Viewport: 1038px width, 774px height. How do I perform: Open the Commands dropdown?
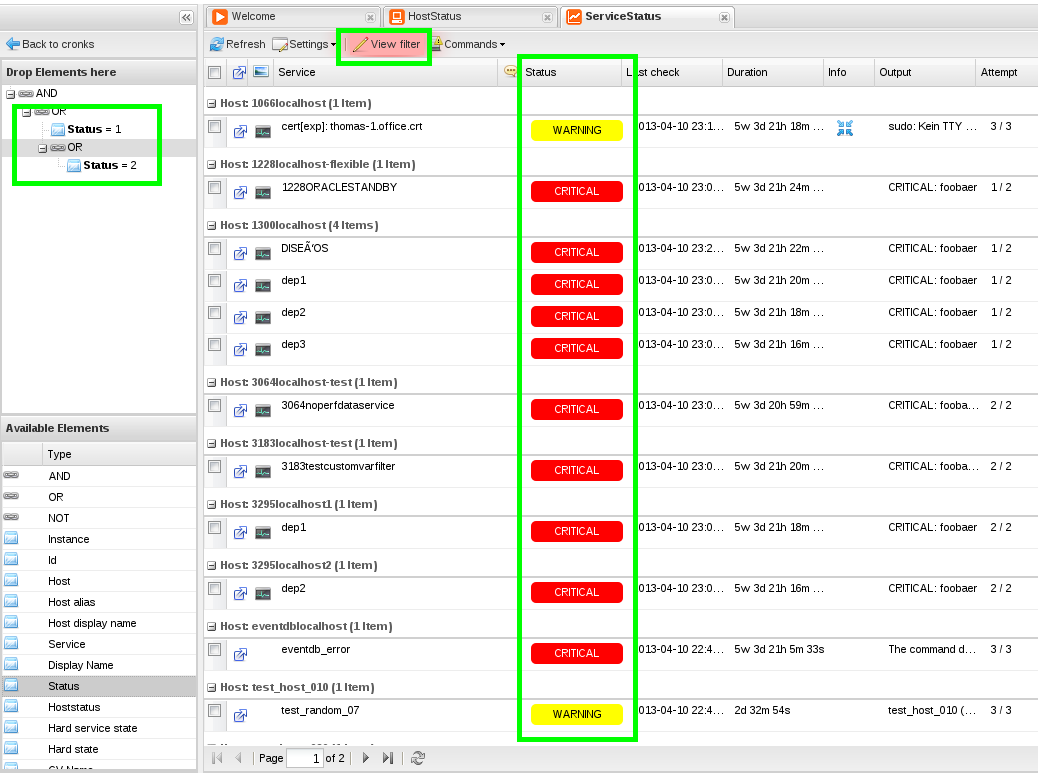click(x=468, y=44)
